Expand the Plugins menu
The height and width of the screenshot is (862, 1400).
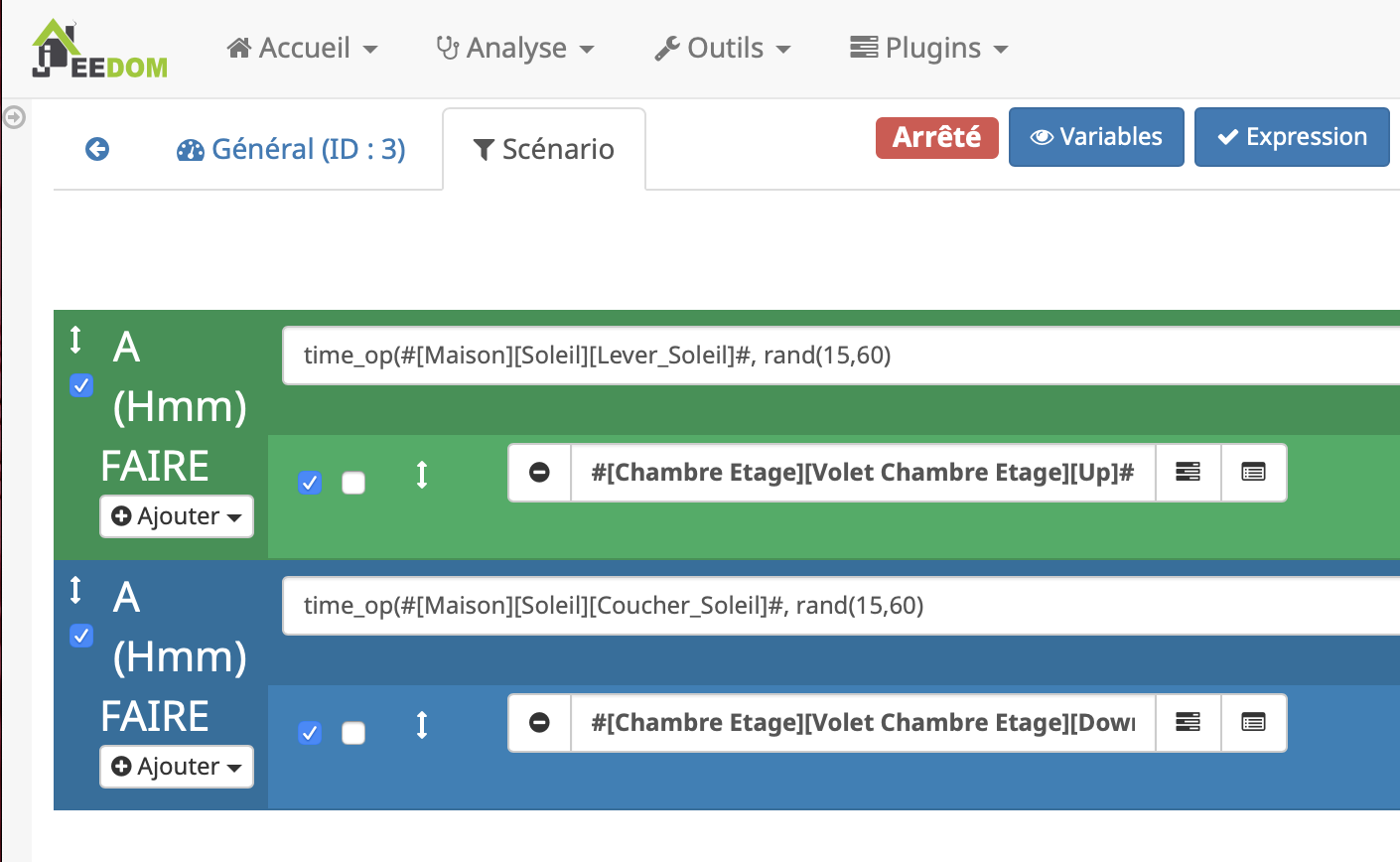pyautogui.click(x=928, y=48)
